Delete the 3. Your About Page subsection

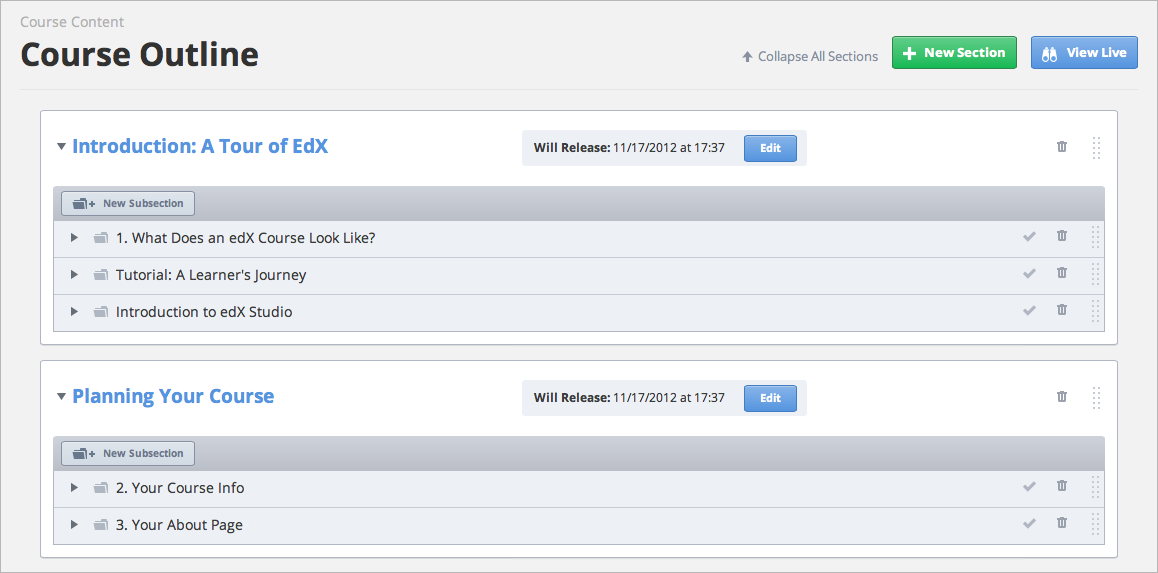tap(1062, 523)
